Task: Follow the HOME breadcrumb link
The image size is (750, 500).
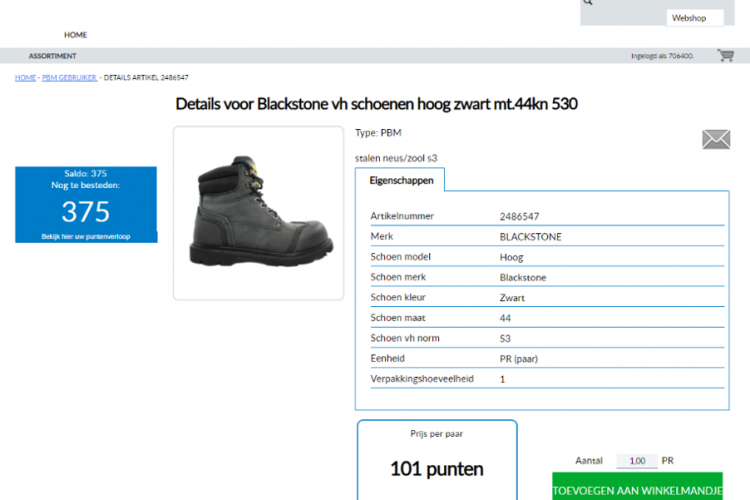Action: pyautogui.click(x=25, y=78)
